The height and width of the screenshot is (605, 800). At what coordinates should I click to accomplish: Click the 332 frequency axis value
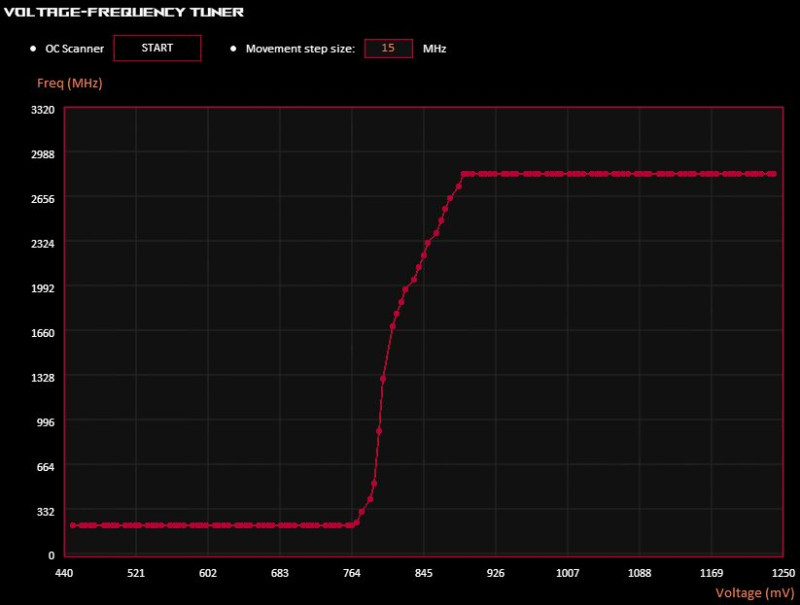[x=45, y=511]
